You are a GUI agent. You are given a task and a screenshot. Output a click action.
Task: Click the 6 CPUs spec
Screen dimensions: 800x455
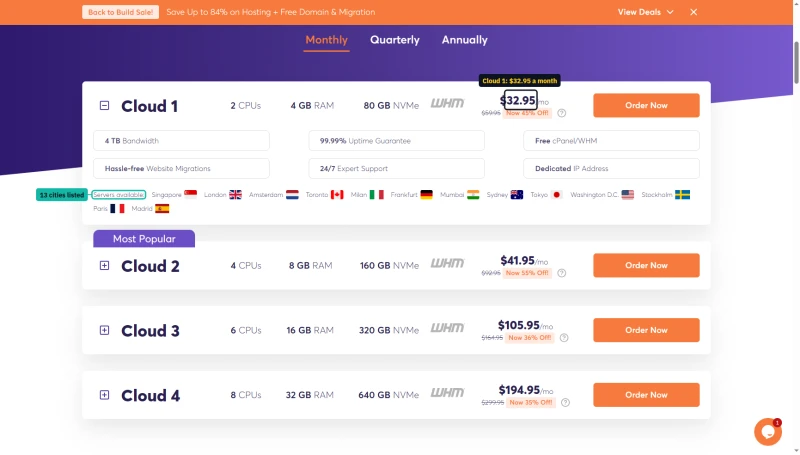[246, 330]
